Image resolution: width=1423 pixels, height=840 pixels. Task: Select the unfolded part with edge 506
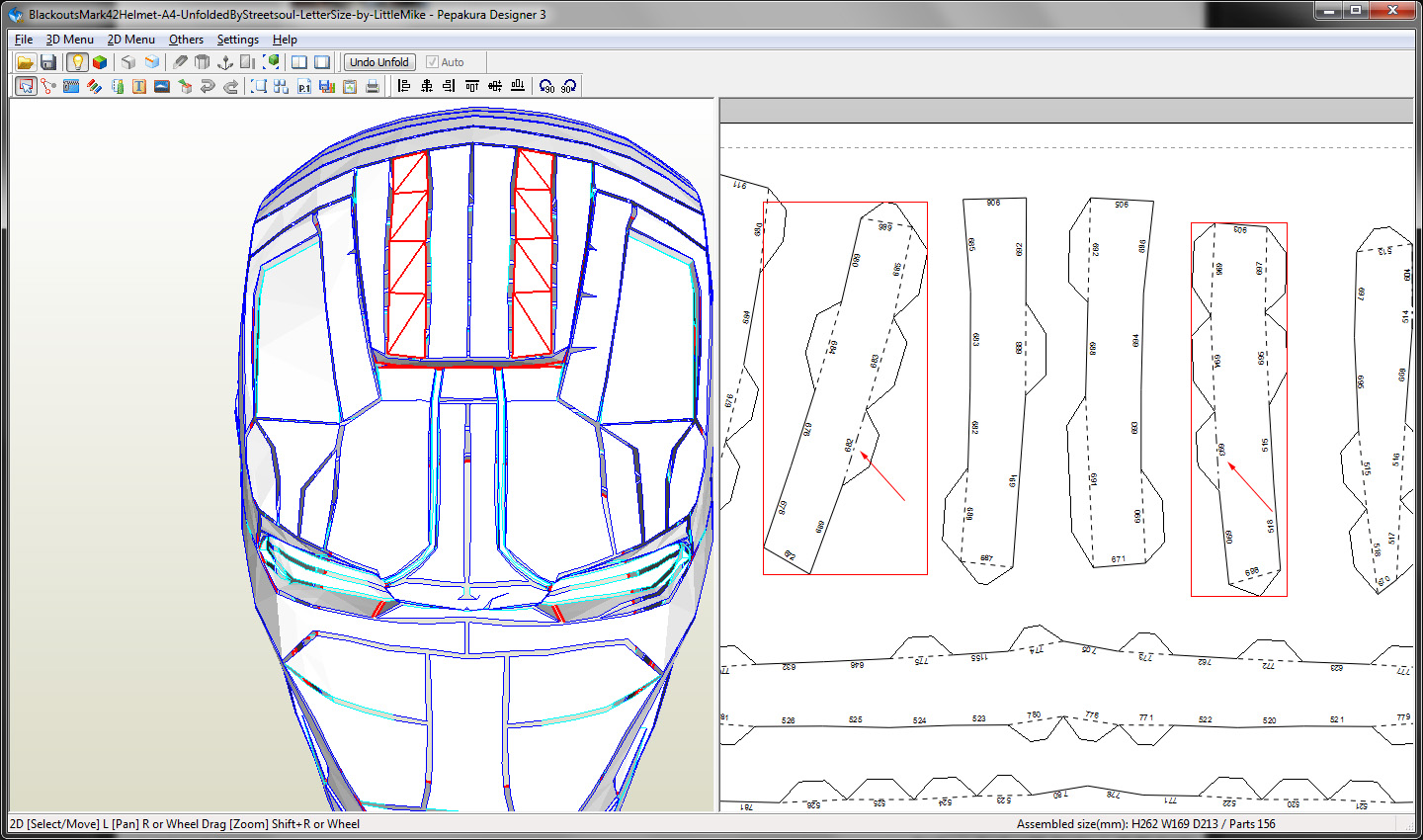1116,383
